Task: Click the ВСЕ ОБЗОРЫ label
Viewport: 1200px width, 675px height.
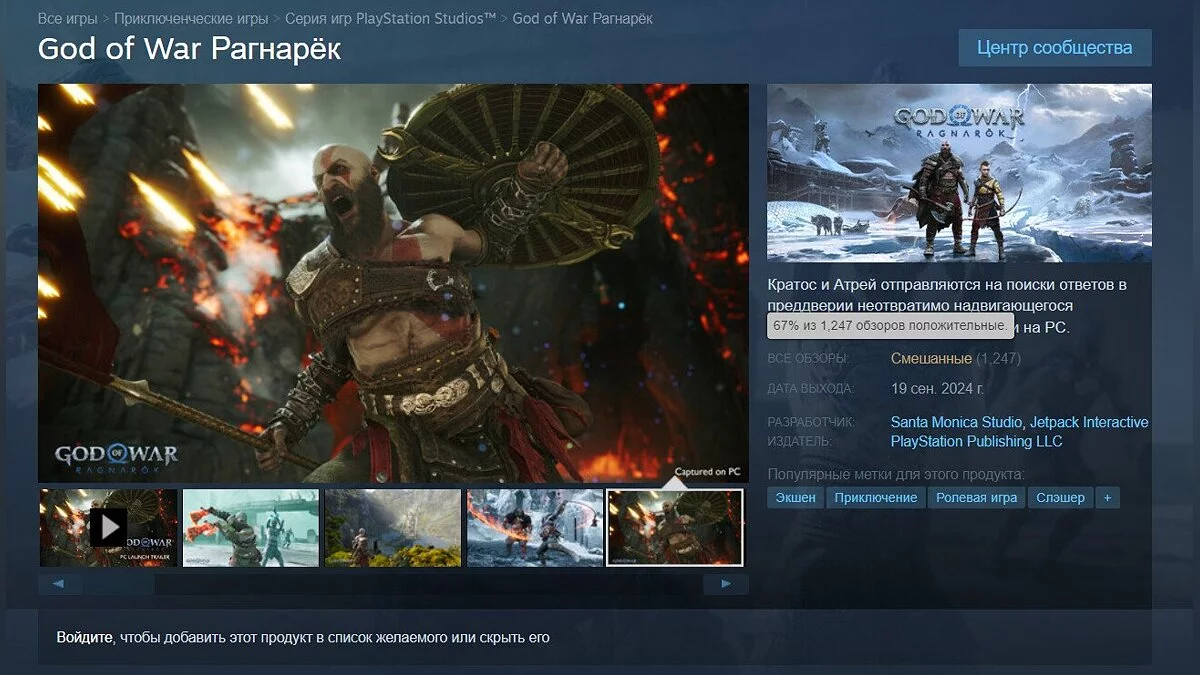Action: (x=807, y=358)
